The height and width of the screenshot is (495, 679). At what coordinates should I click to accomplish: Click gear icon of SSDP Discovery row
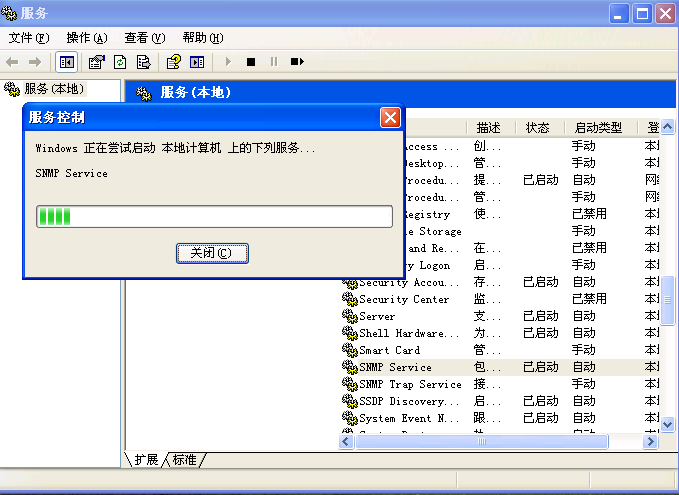click(x=349, y=401)
